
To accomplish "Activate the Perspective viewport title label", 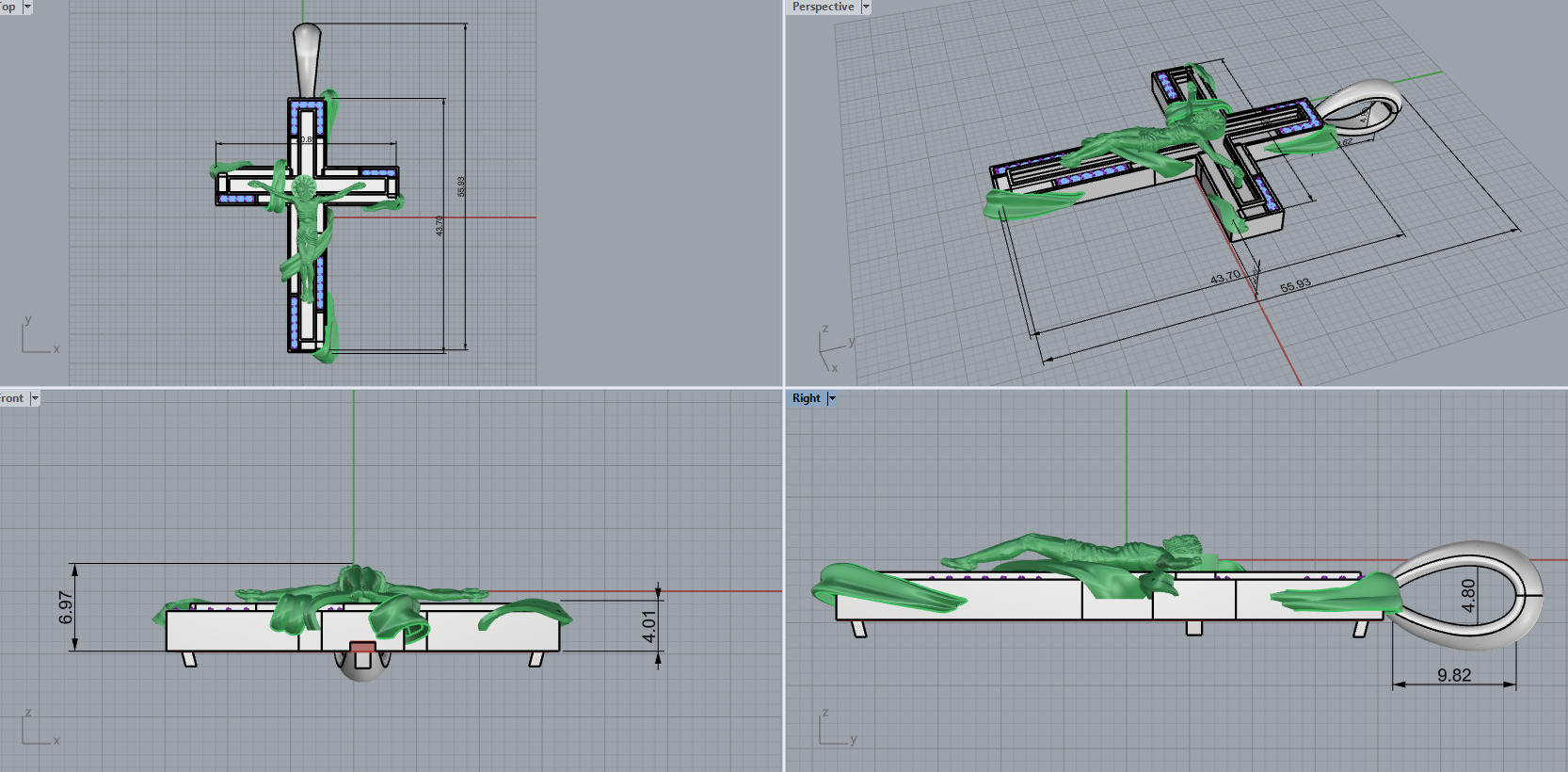I will [823, 7].
